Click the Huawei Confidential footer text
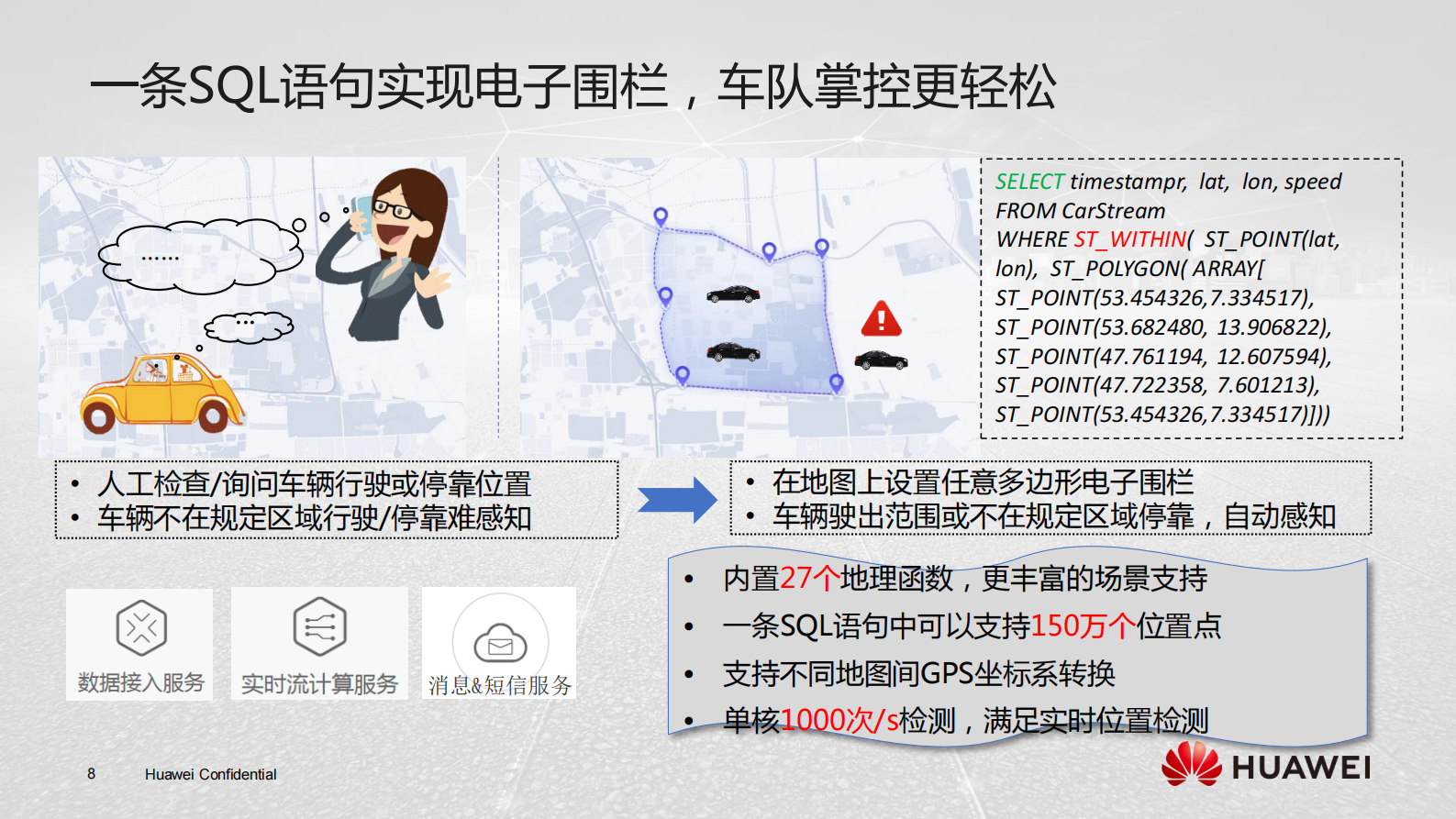This screenshot has height=819, width=1456. pos(211,775)
